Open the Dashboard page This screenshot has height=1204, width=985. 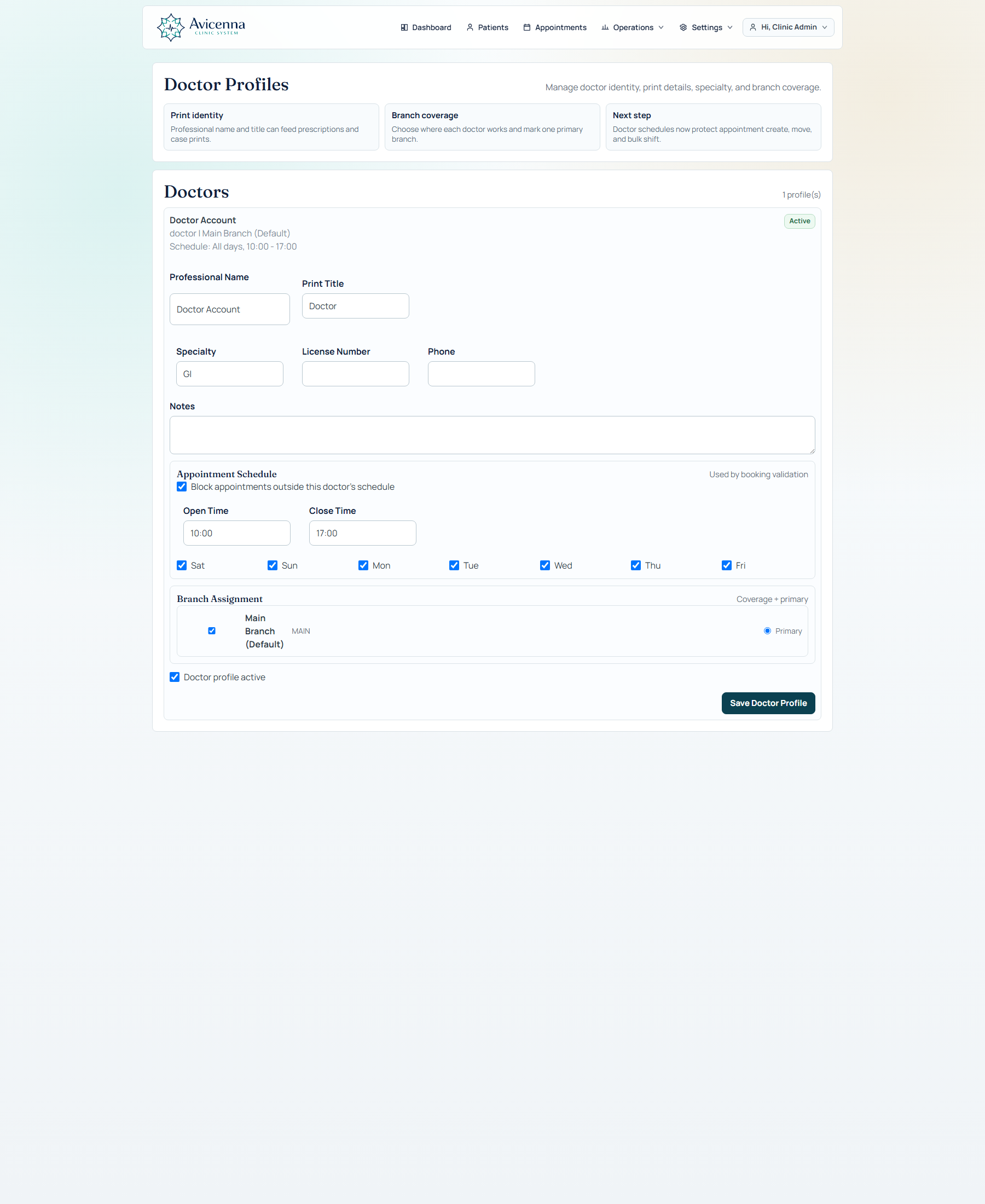click(x=426, y=27)
